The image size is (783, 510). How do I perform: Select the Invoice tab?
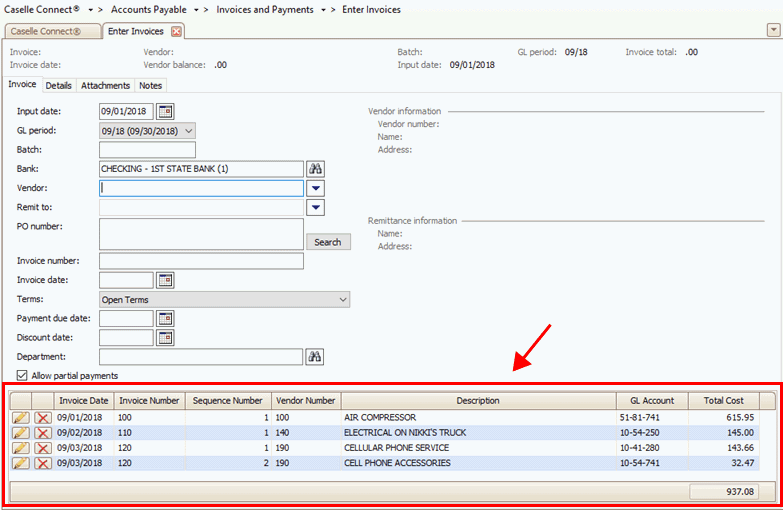pyautogui.click(x=22, y=84)
